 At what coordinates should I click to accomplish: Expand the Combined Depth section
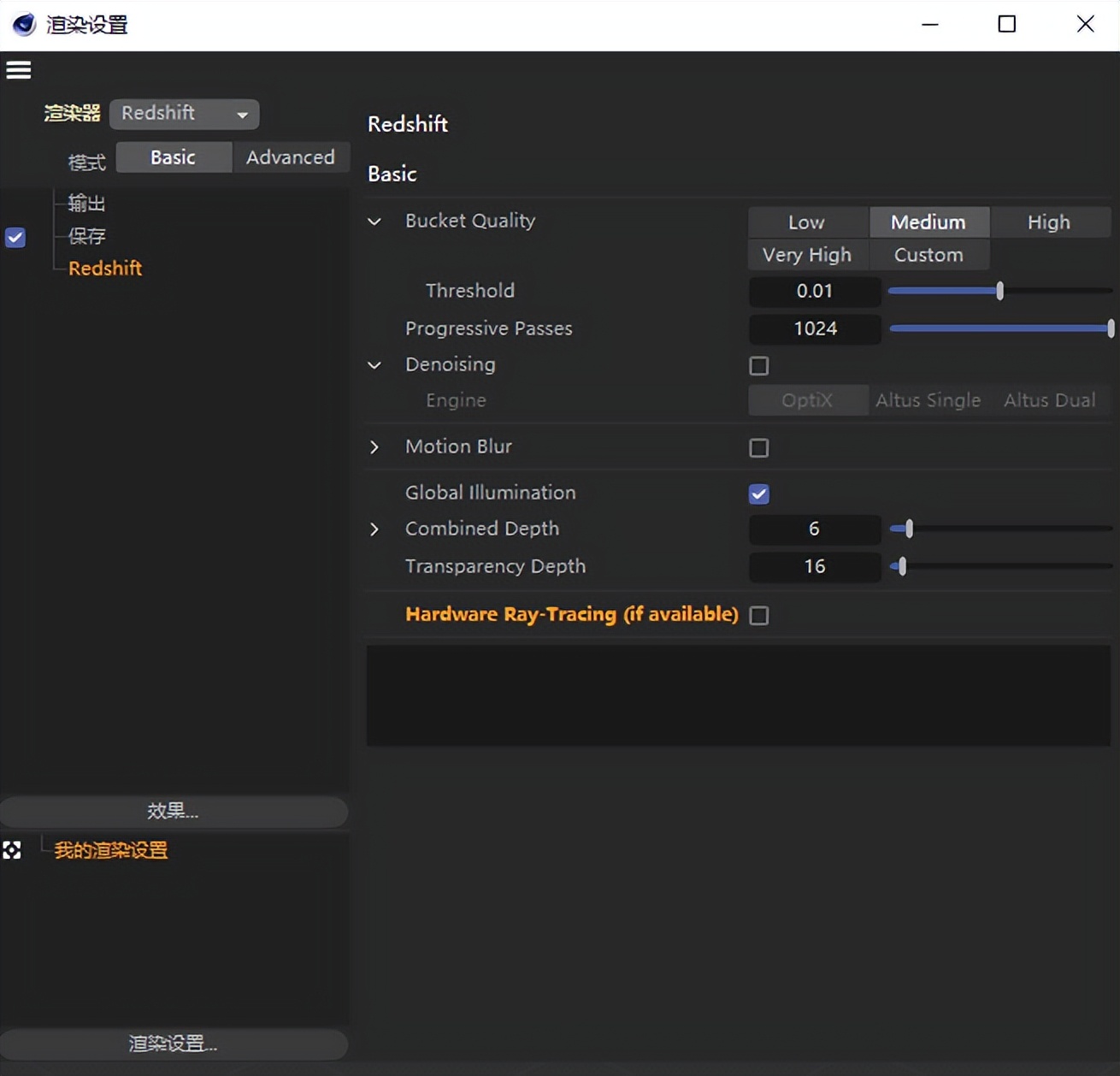click(x=374, y=529)
